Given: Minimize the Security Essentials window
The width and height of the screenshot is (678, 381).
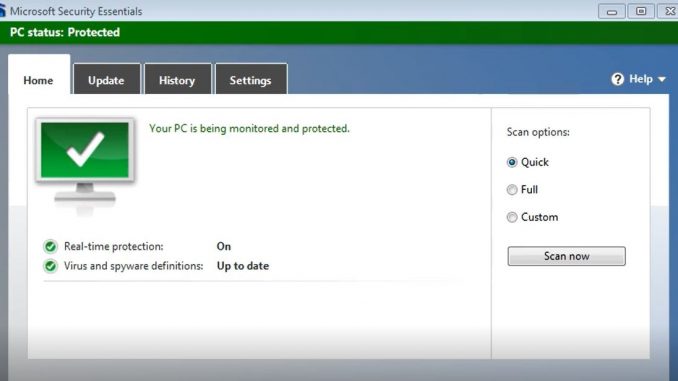Looking at the screenshot, I should [611, 11].
